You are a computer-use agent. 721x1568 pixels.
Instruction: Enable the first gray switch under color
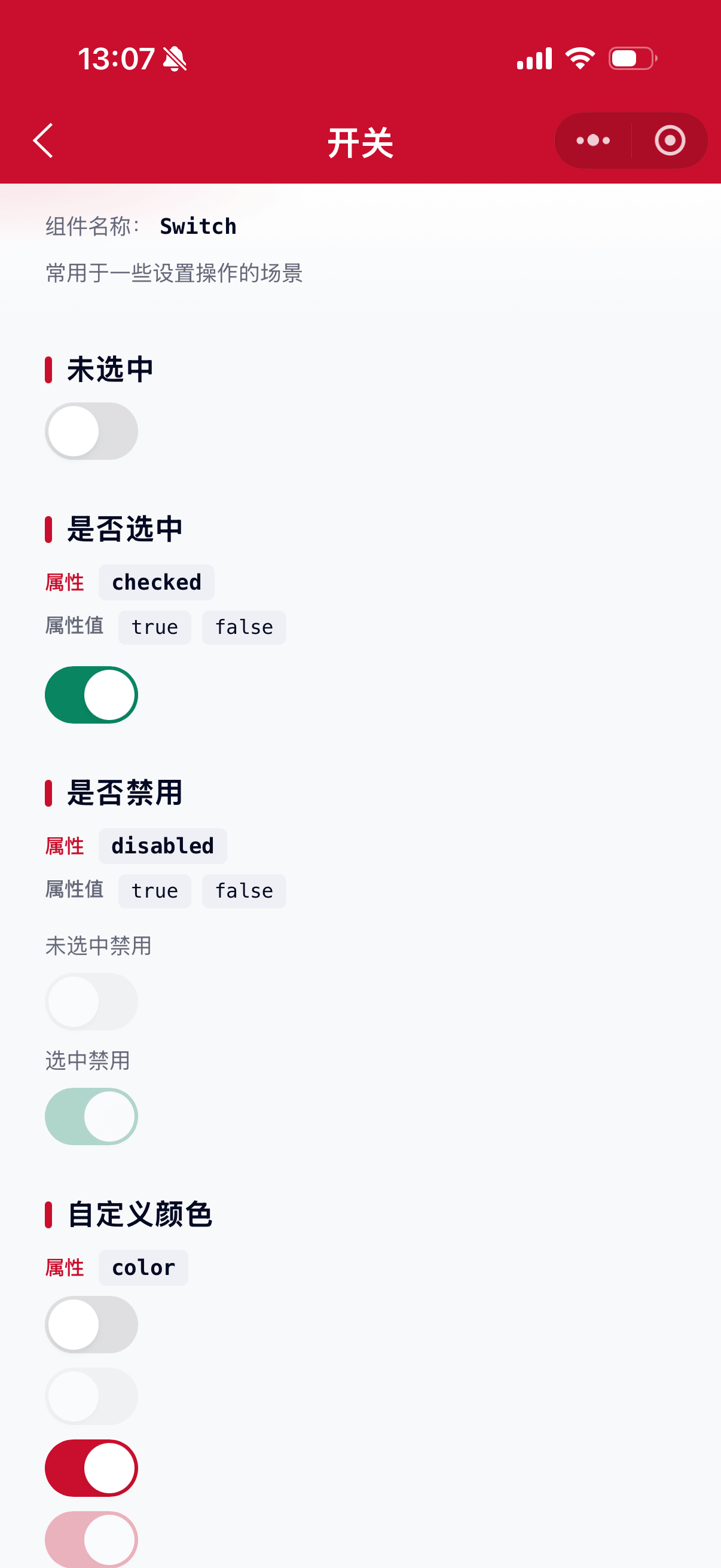(91, 1325)
